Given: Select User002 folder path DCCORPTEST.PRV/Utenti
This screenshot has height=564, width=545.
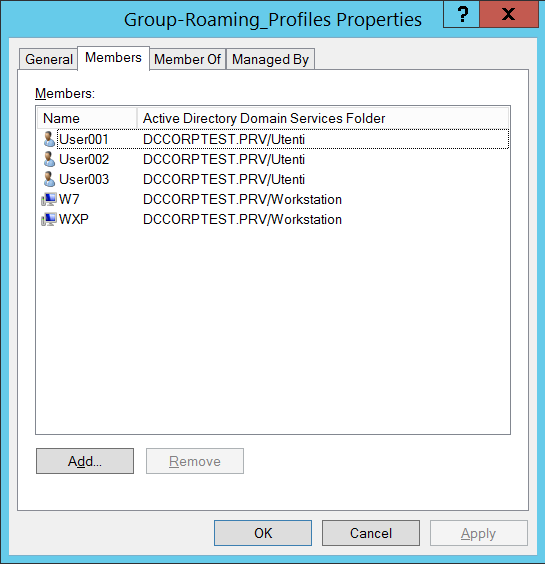Looking at the screenshot, I should [x=224, y=159].
